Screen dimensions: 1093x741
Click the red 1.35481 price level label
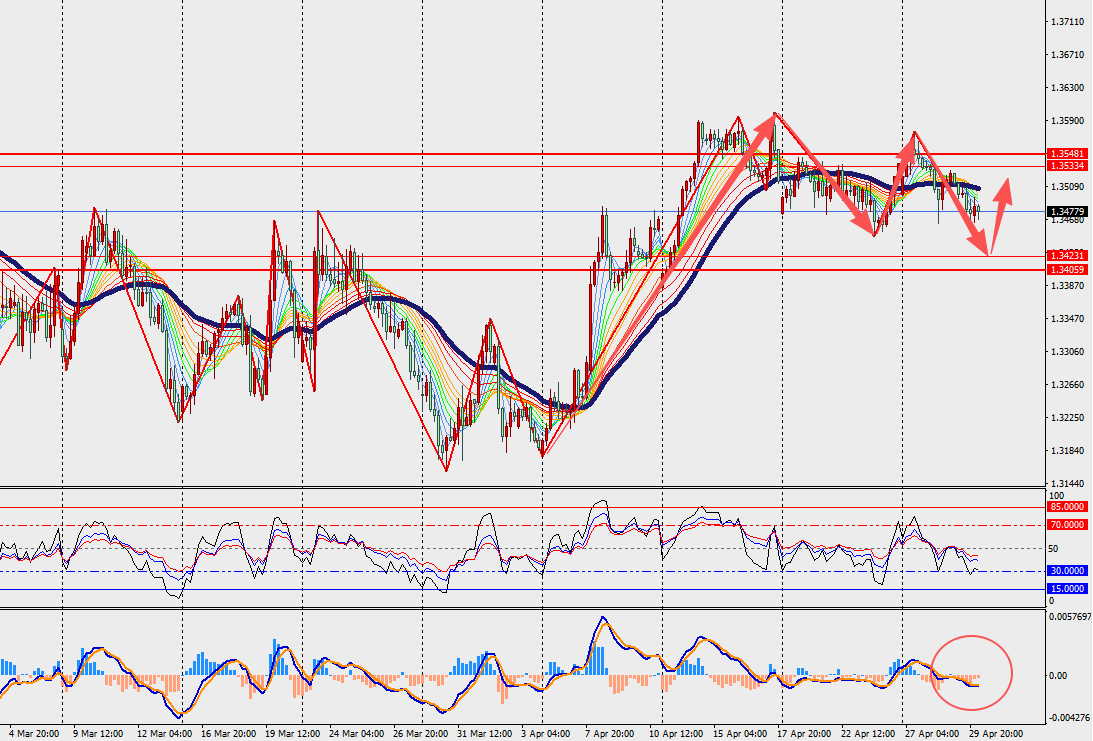coord(1067,153)
